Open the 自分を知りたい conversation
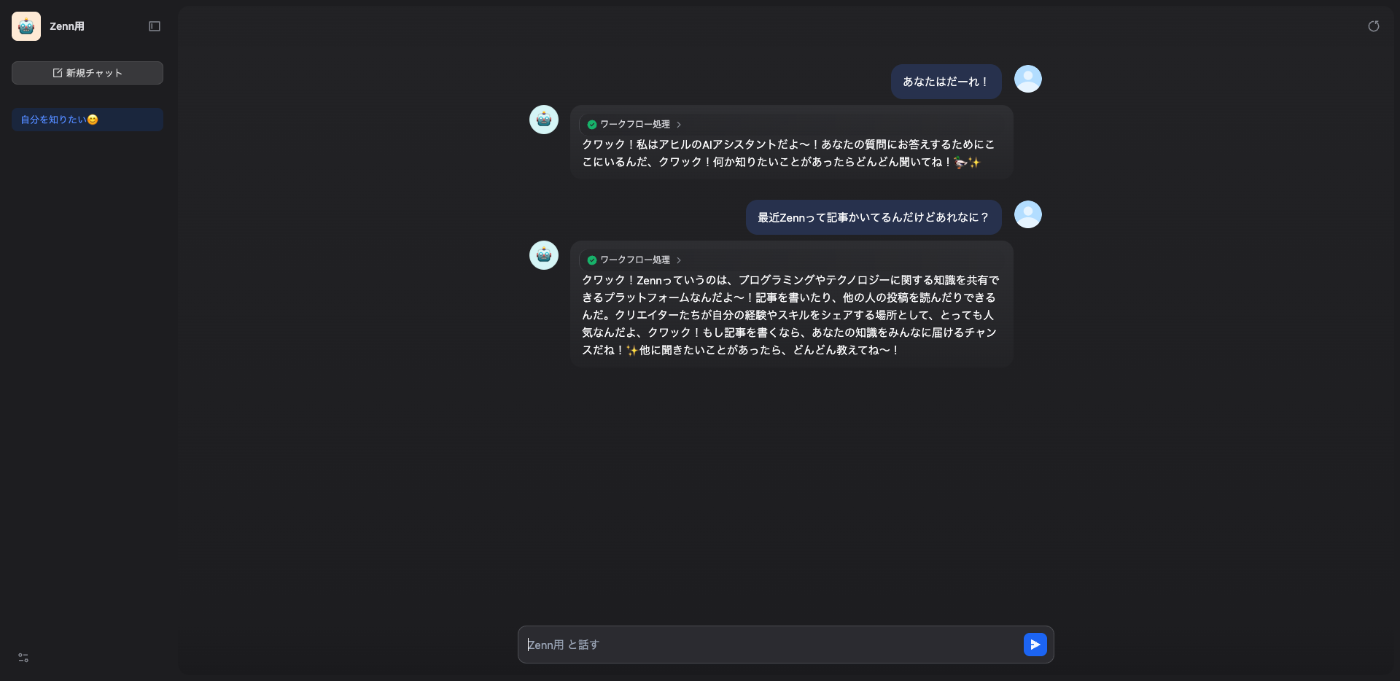The width and height of the screenshot is (1400, 681). pos(87,120)
